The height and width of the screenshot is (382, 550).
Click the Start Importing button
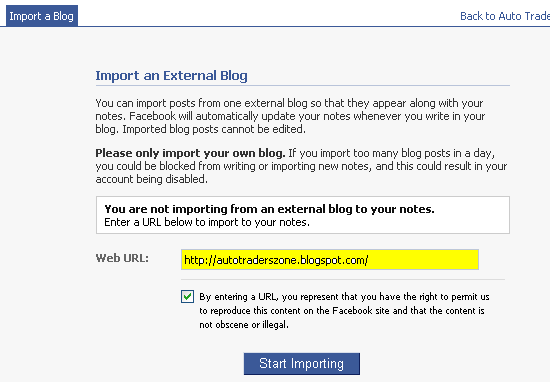(302, 364)
